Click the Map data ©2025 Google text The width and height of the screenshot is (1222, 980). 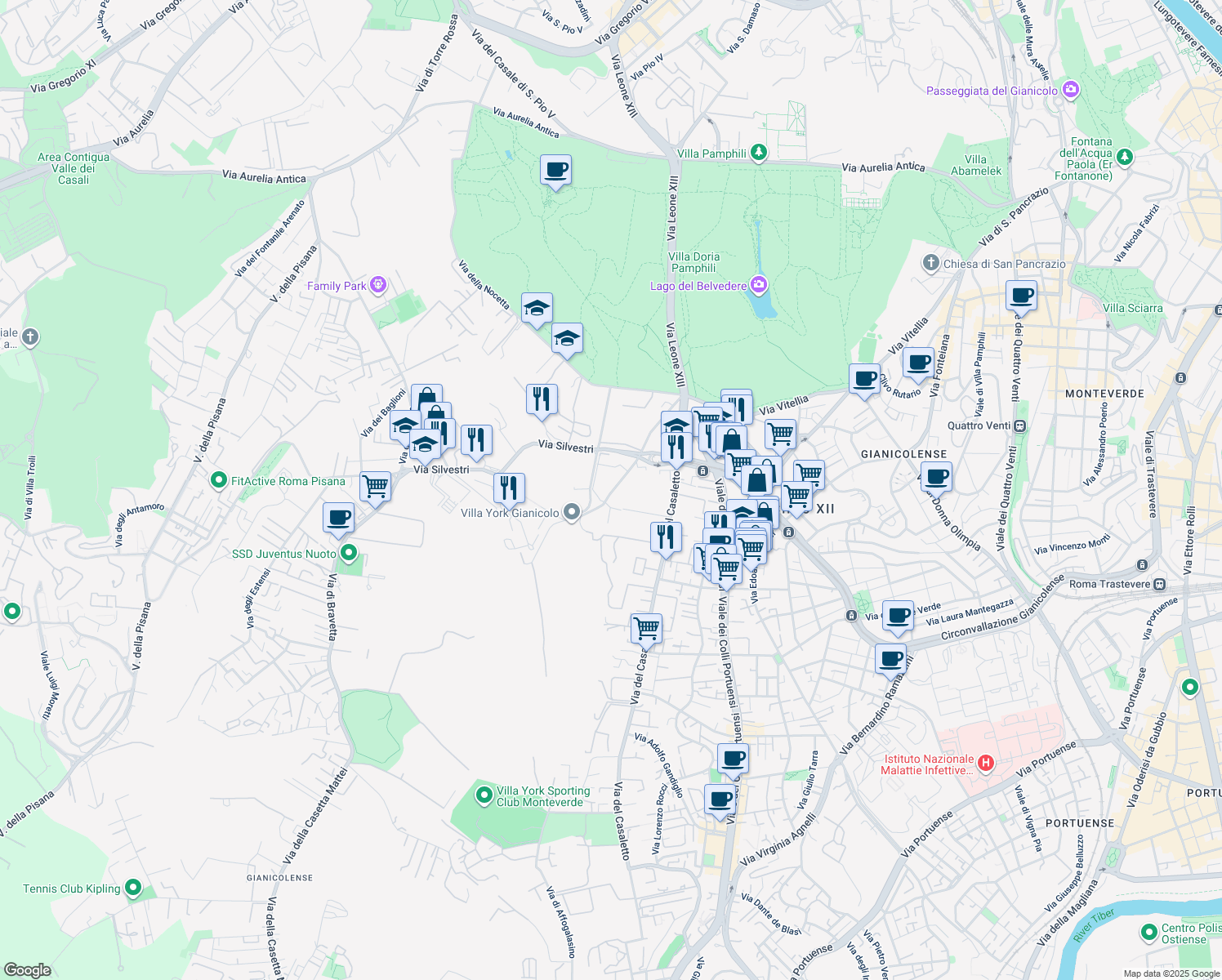coord(1171,973)
